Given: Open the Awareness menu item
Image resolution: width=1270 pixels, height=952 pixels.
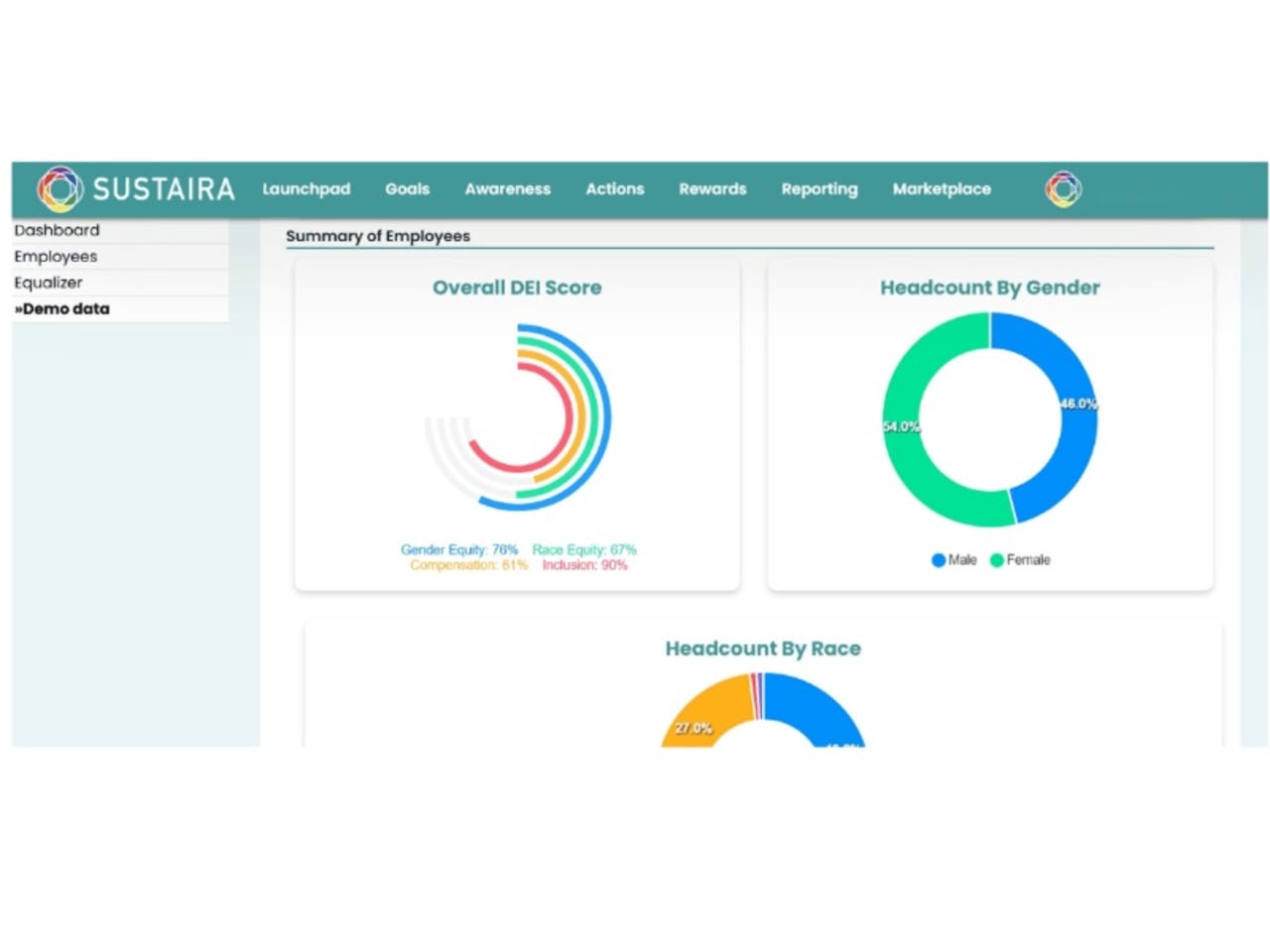Looking at the screenshot, I should coord(507,188).
